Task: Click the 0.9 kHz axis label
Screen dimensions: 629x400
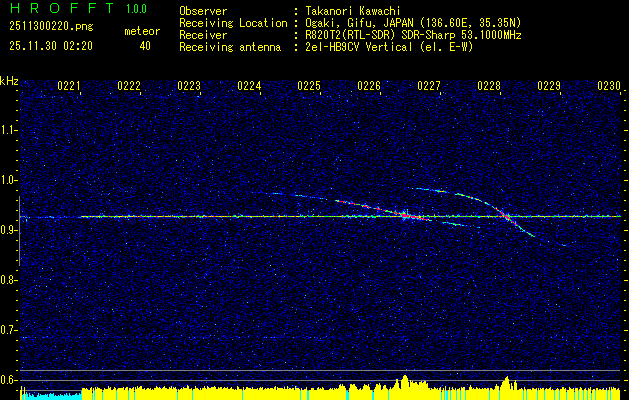Action: point(9,230)
